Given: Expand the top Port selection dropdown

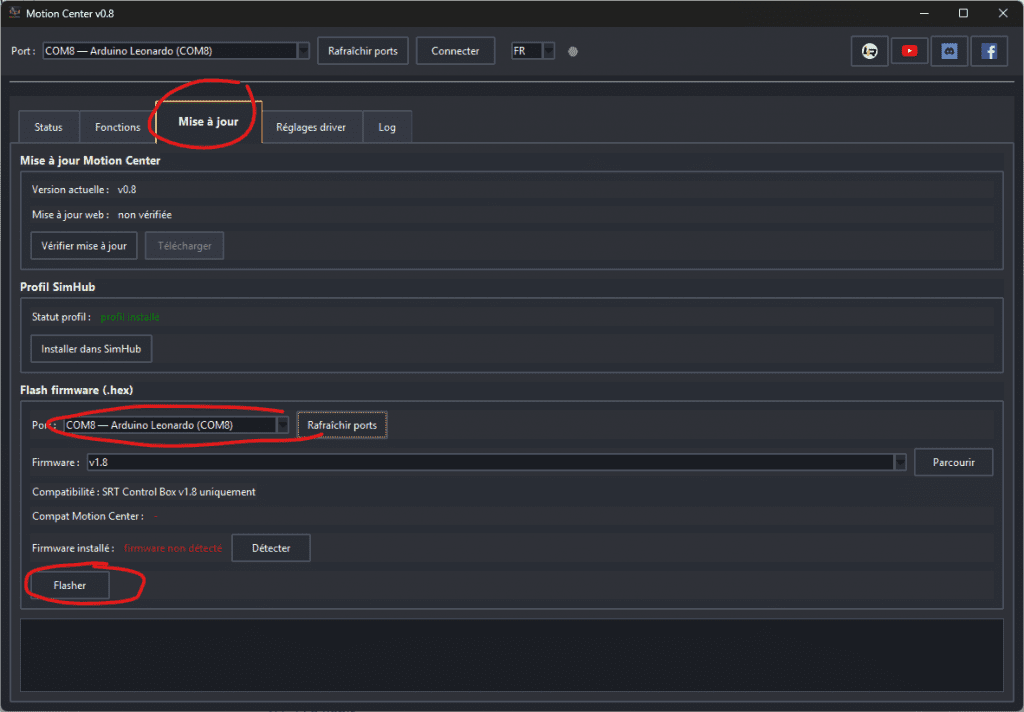Looking at the screenshot, I should pyautogui.click(x=303, y=51).
